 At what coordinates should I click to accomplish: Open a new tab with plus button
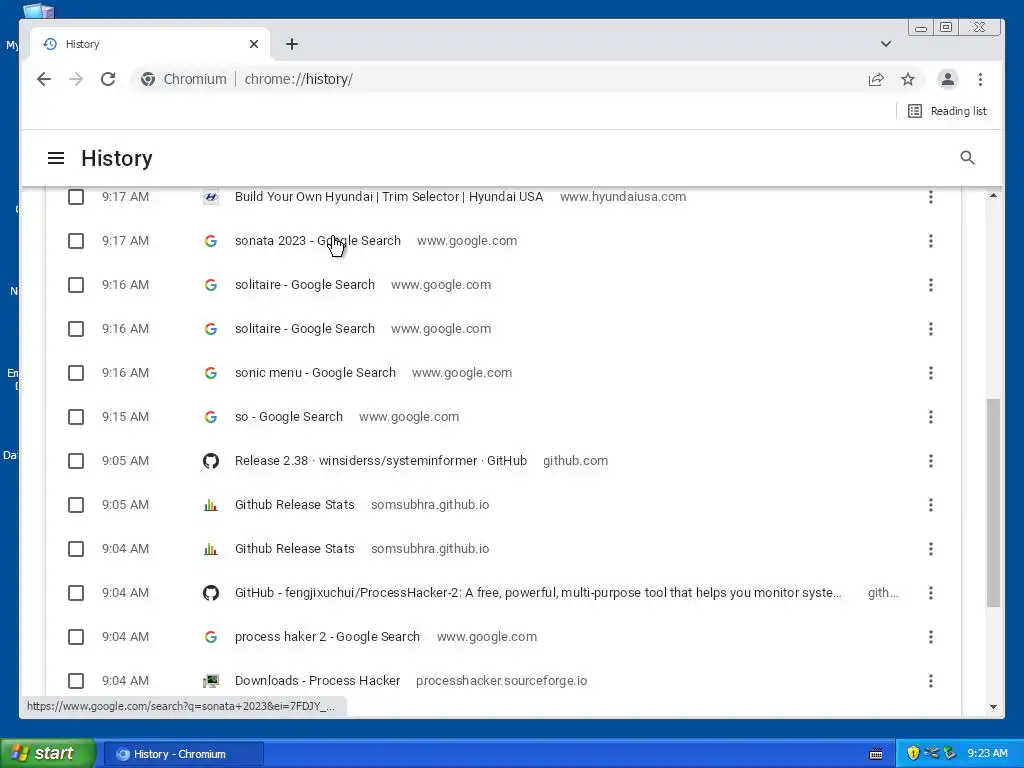(x=292, y=44)
